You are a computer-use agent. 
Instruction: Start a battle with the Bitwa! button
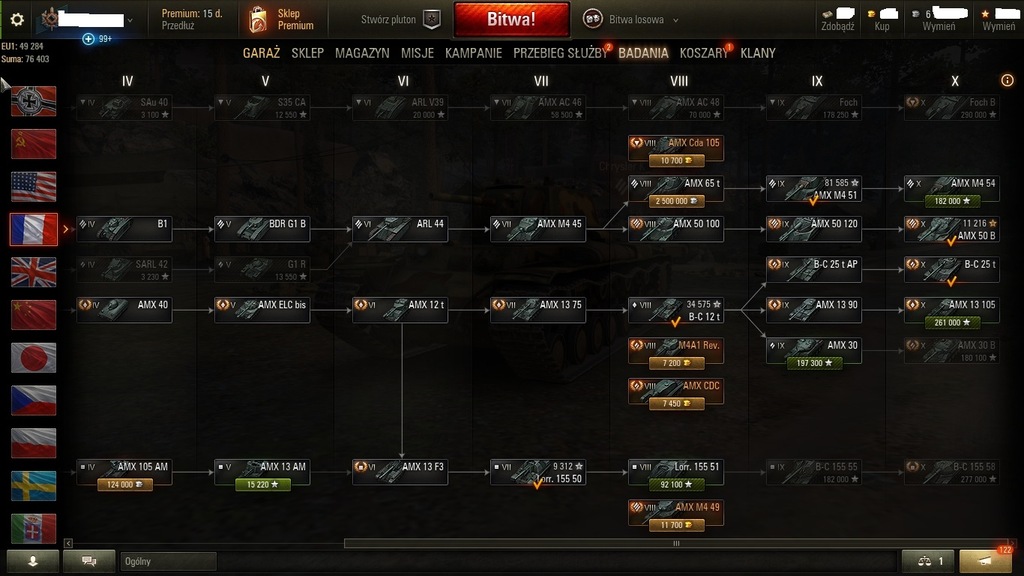511,19
